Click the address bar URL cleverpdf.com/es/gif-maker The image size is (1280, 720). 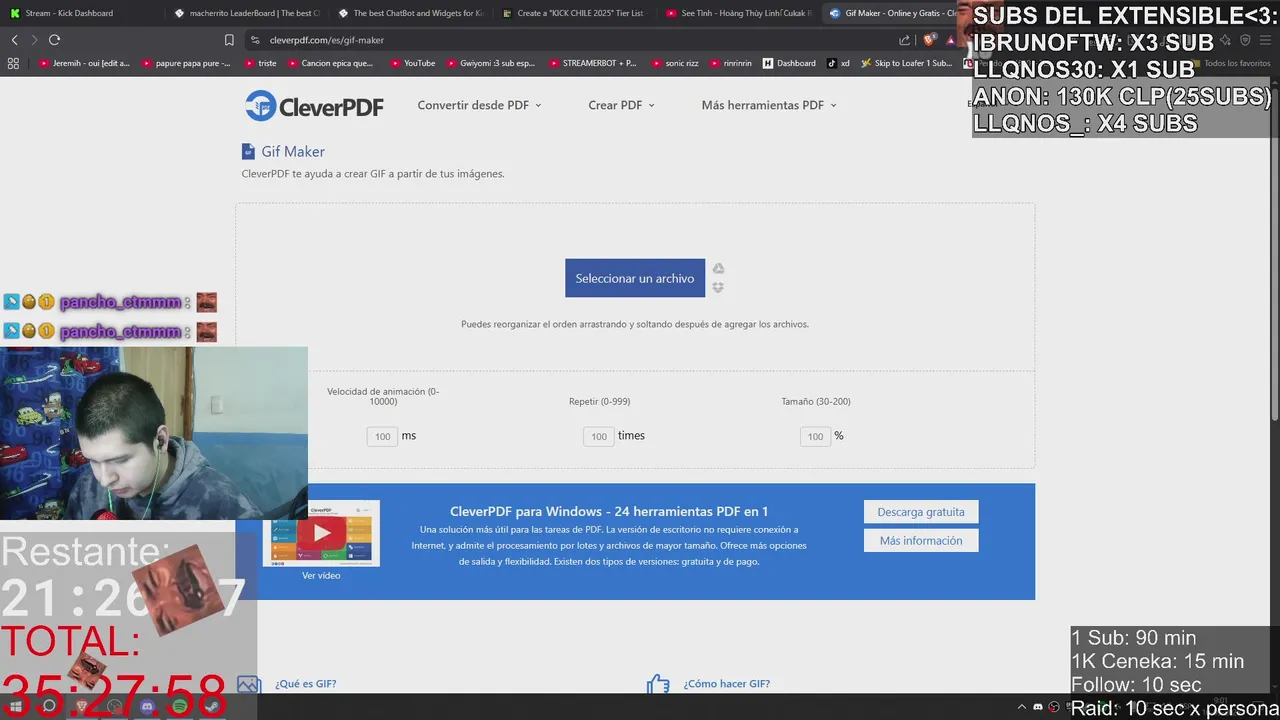[327, 40]
